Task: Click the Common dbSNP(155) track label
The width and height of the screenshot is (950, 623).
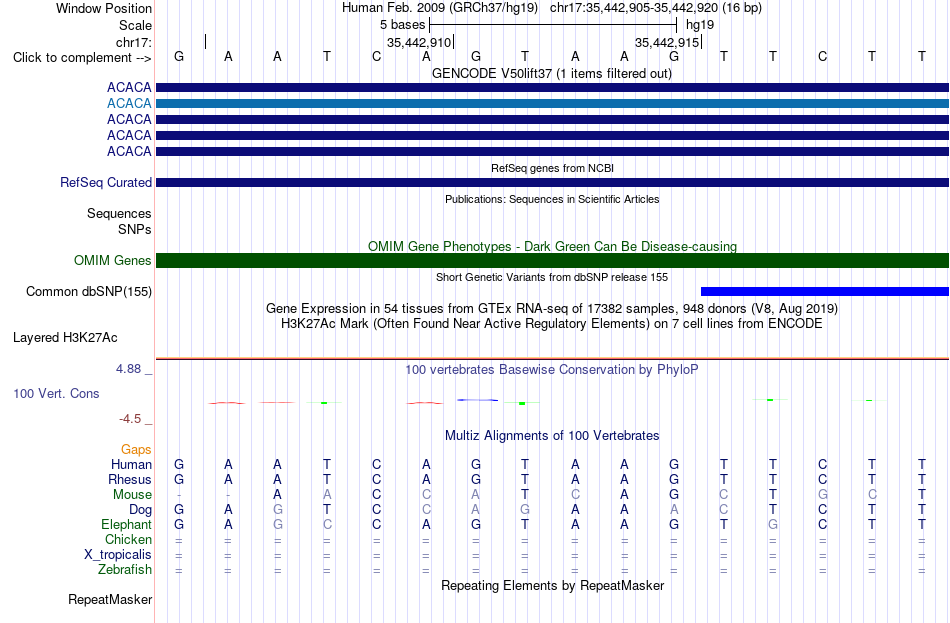Action: pyautogui.click(x=89, y=292)
